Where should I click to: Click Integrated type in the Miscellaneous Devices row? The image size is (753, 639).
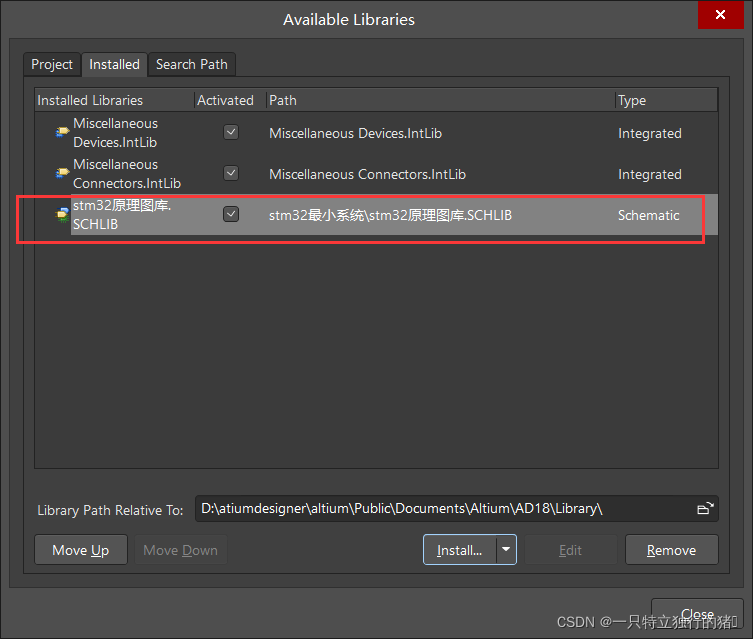tap(650, 133)
